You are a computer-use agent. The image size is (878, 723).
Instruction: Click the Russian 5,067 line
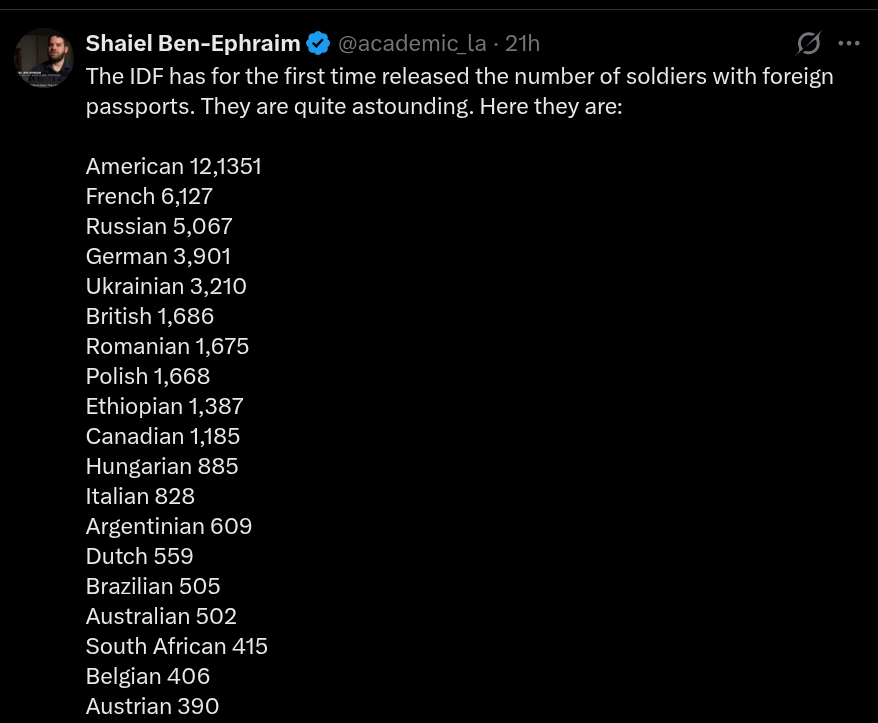tap(159, 226)
